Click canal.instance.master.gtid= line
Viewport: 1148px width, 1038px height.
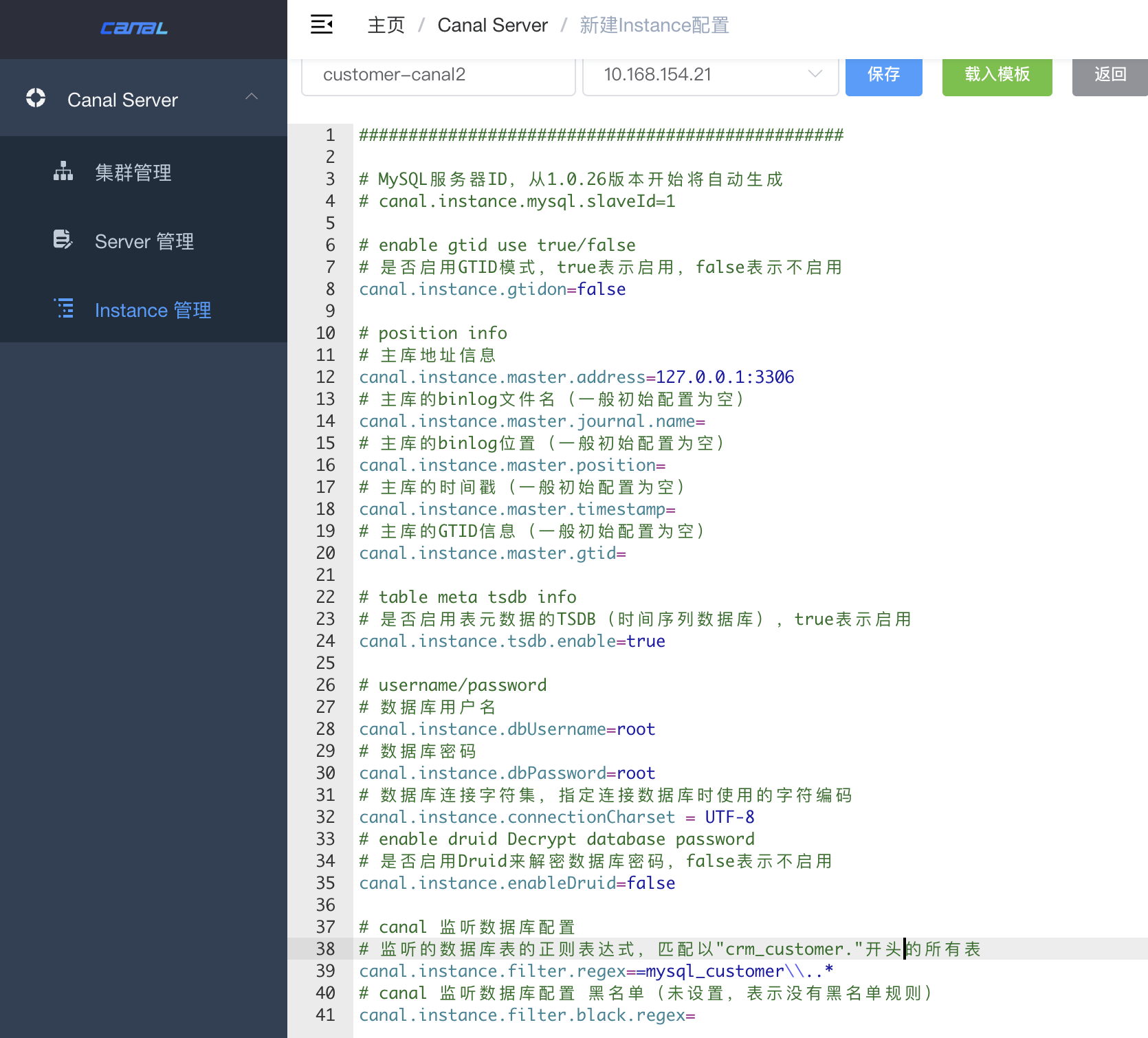pyautogui.click(x=492, y=553)
